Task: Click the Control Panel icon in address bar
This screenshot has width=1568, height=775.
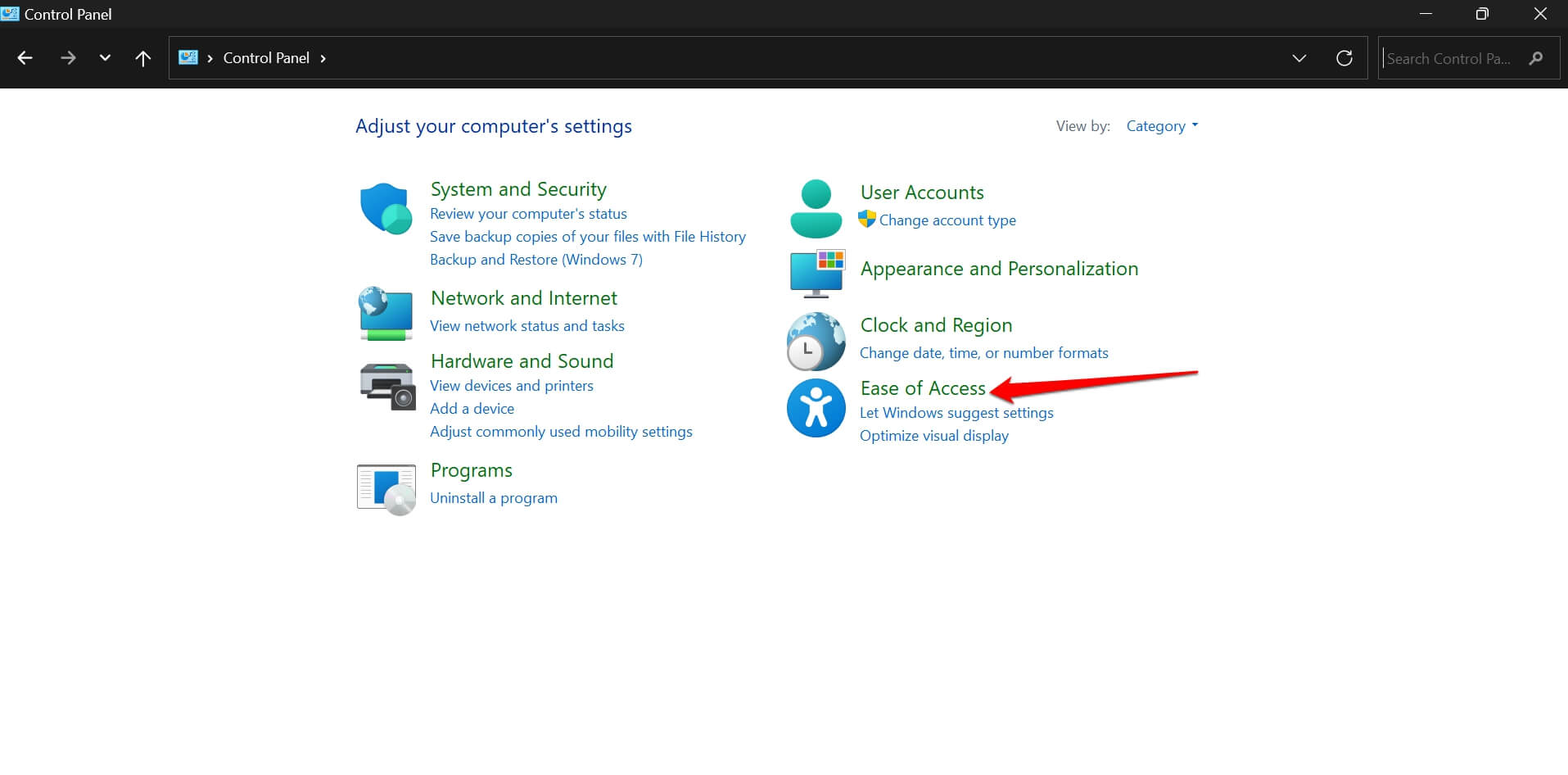Action: 188,57
